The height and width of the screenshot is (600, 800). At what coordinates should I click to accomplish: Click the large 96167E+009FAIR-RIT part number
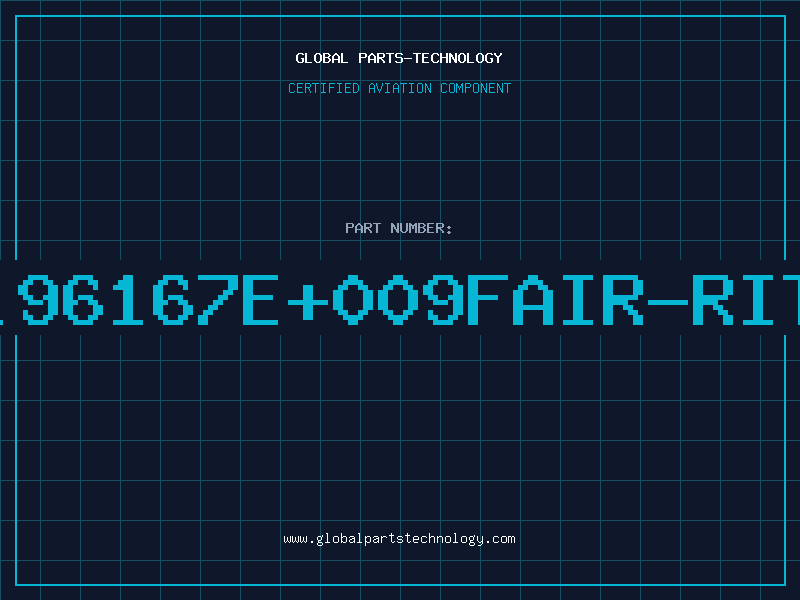point(400,299)
